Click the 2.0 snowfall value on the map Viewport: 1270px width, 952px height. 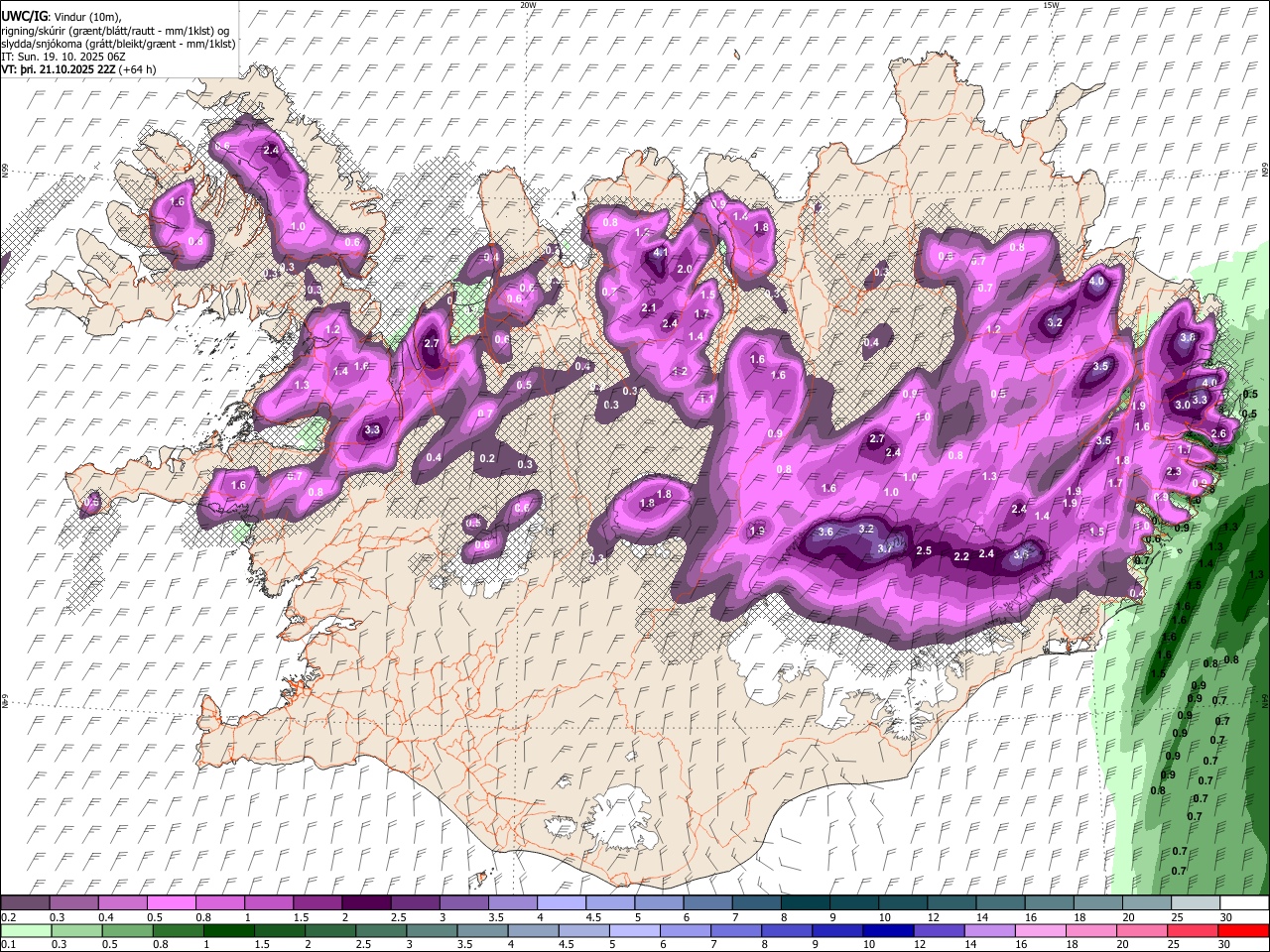pos(684,269)
